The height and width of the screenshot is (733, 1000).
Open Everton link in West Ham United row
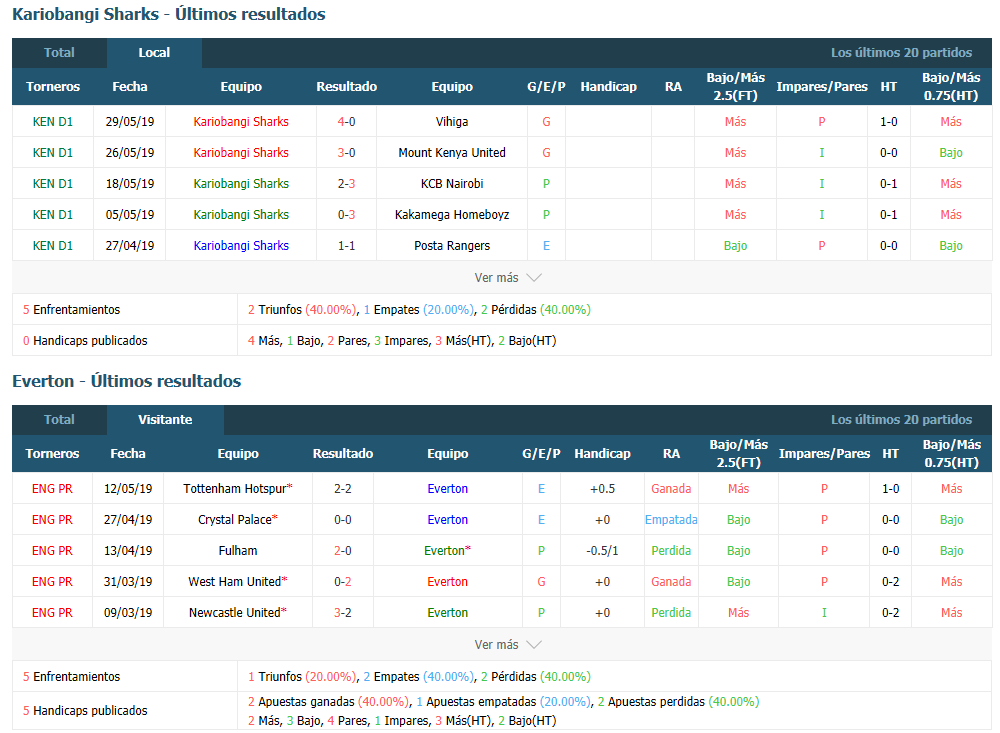447,582
